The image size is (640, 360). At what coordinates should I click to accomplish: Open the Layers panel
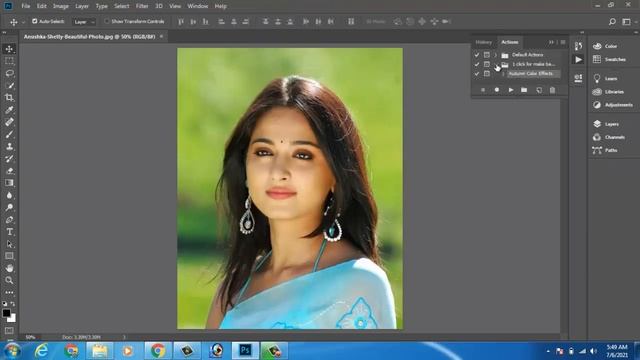point(607,124)
